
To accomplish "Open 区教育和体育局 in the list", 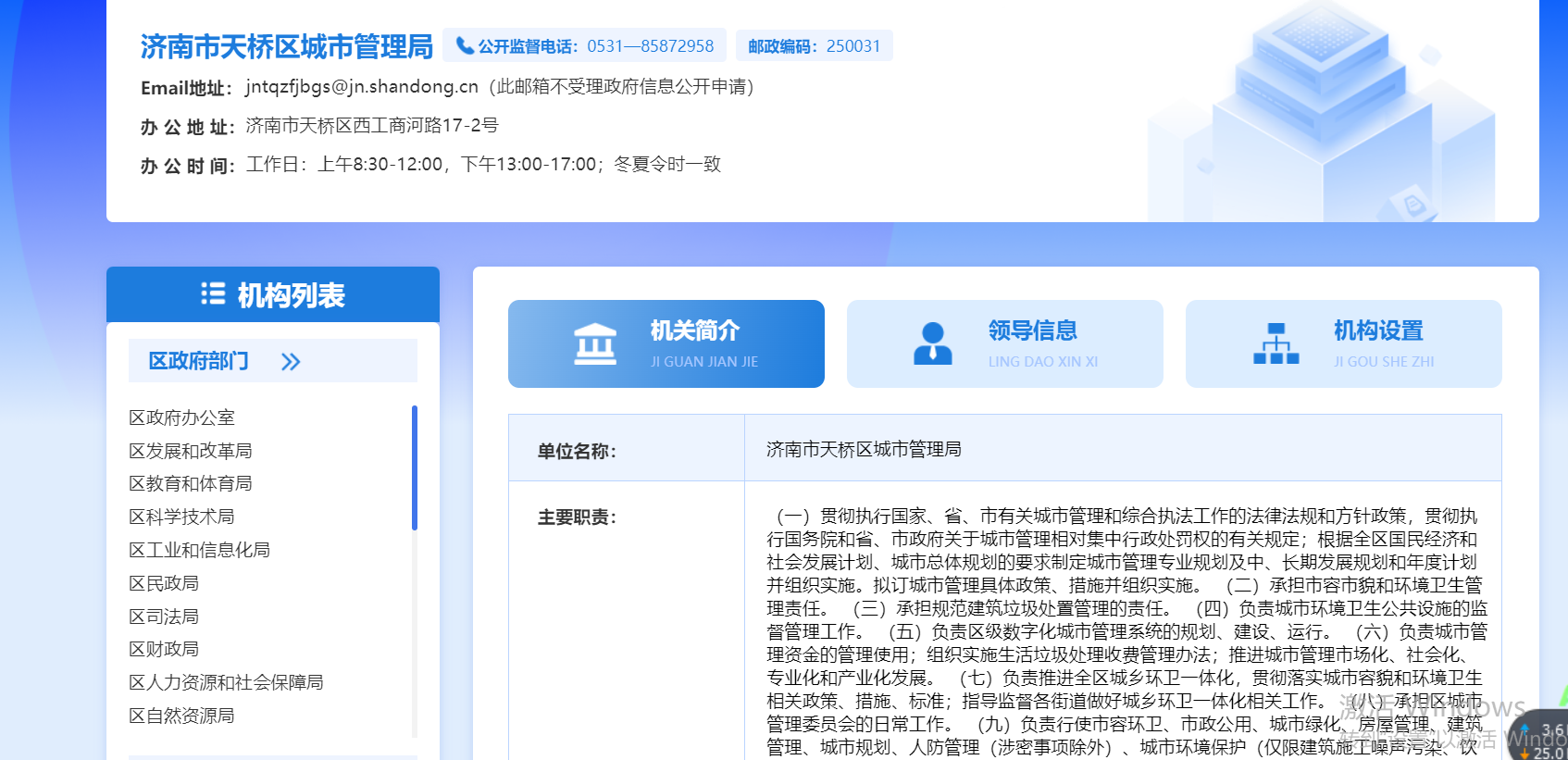I will 191,483.
